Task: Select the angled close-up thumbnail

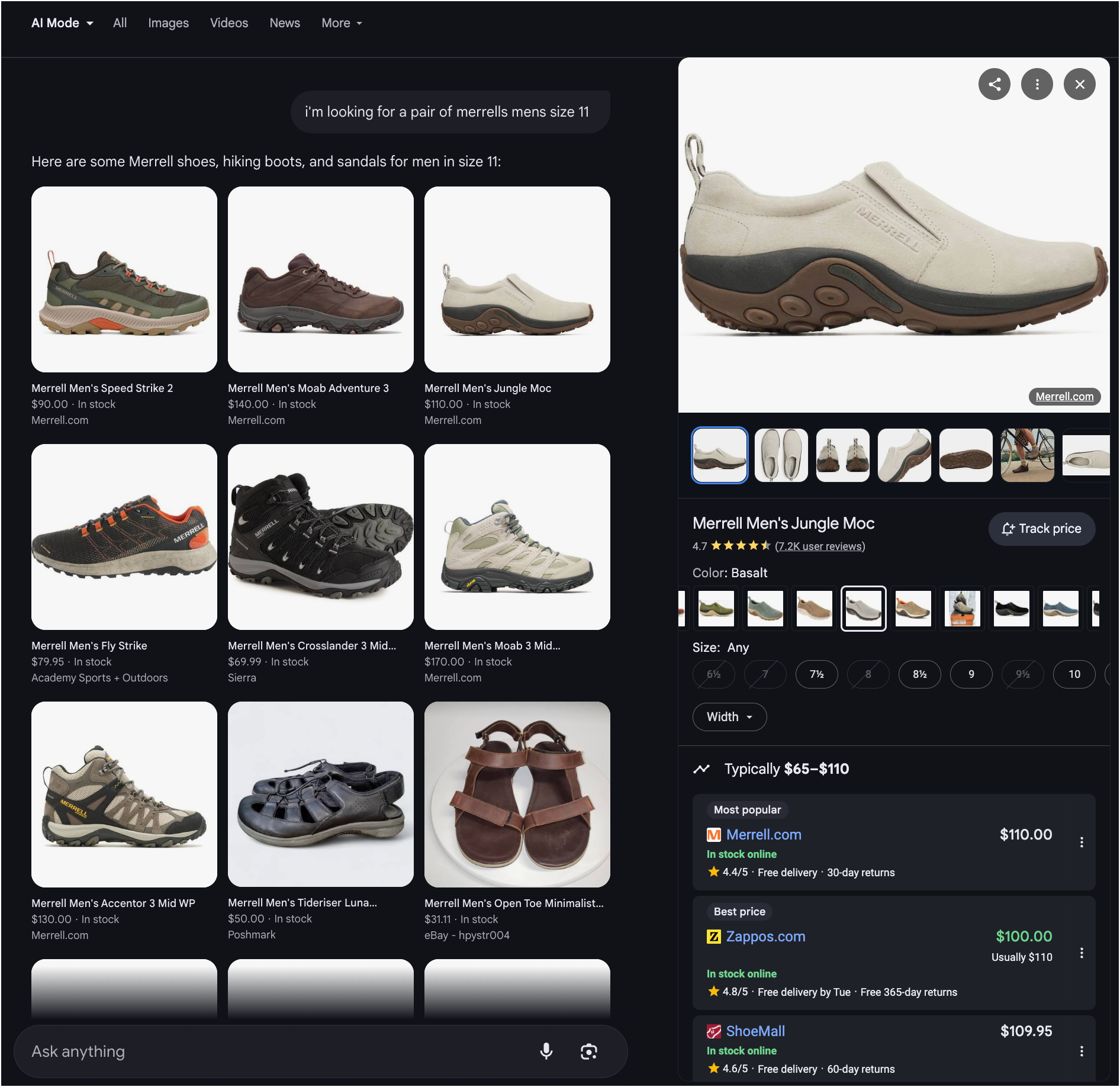Action: tap(905, 455)
